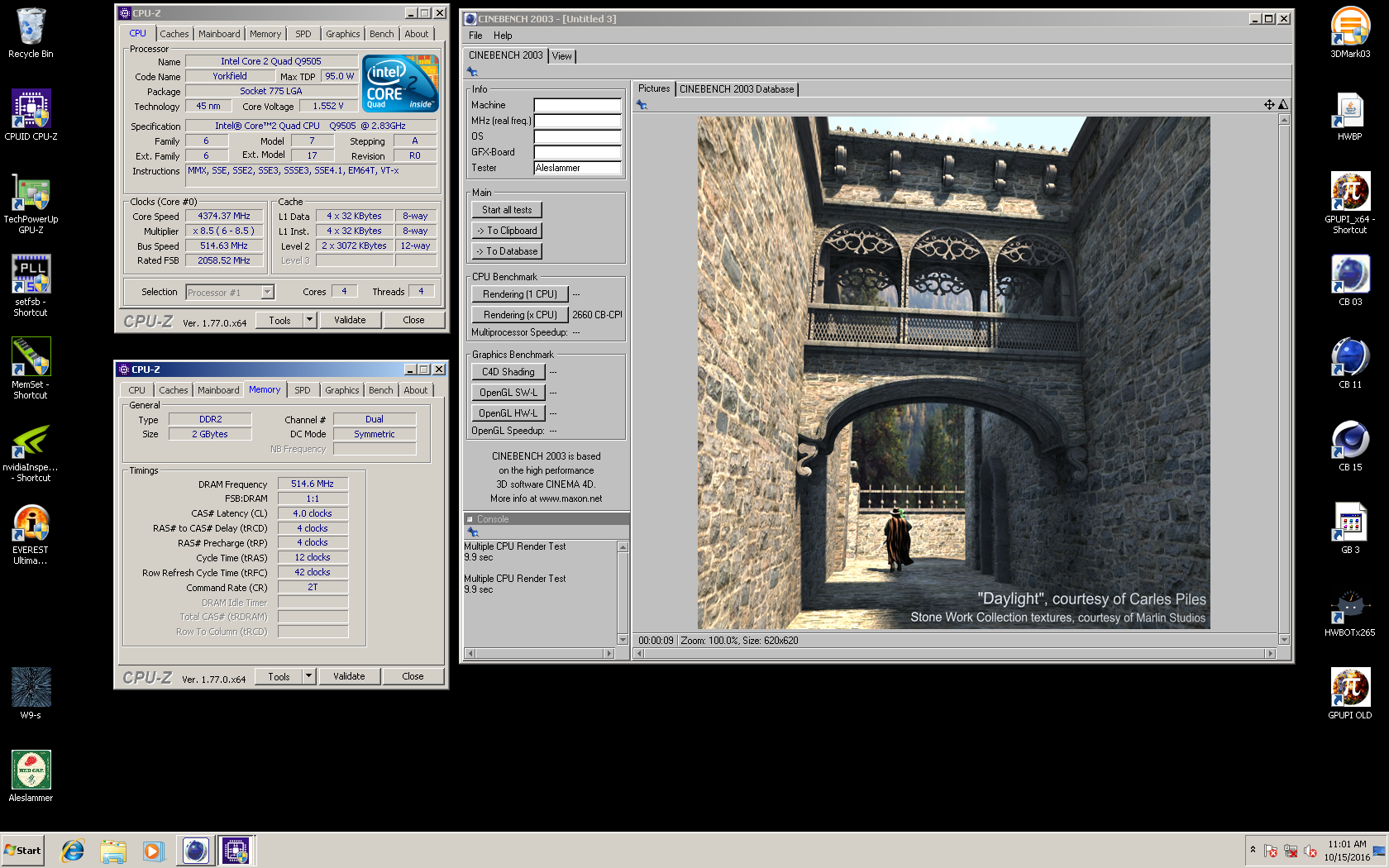Select the View tab in Cinebench
Viewport: 1389px width, 868px height.
pyautogui.click(x=562, y=56)
